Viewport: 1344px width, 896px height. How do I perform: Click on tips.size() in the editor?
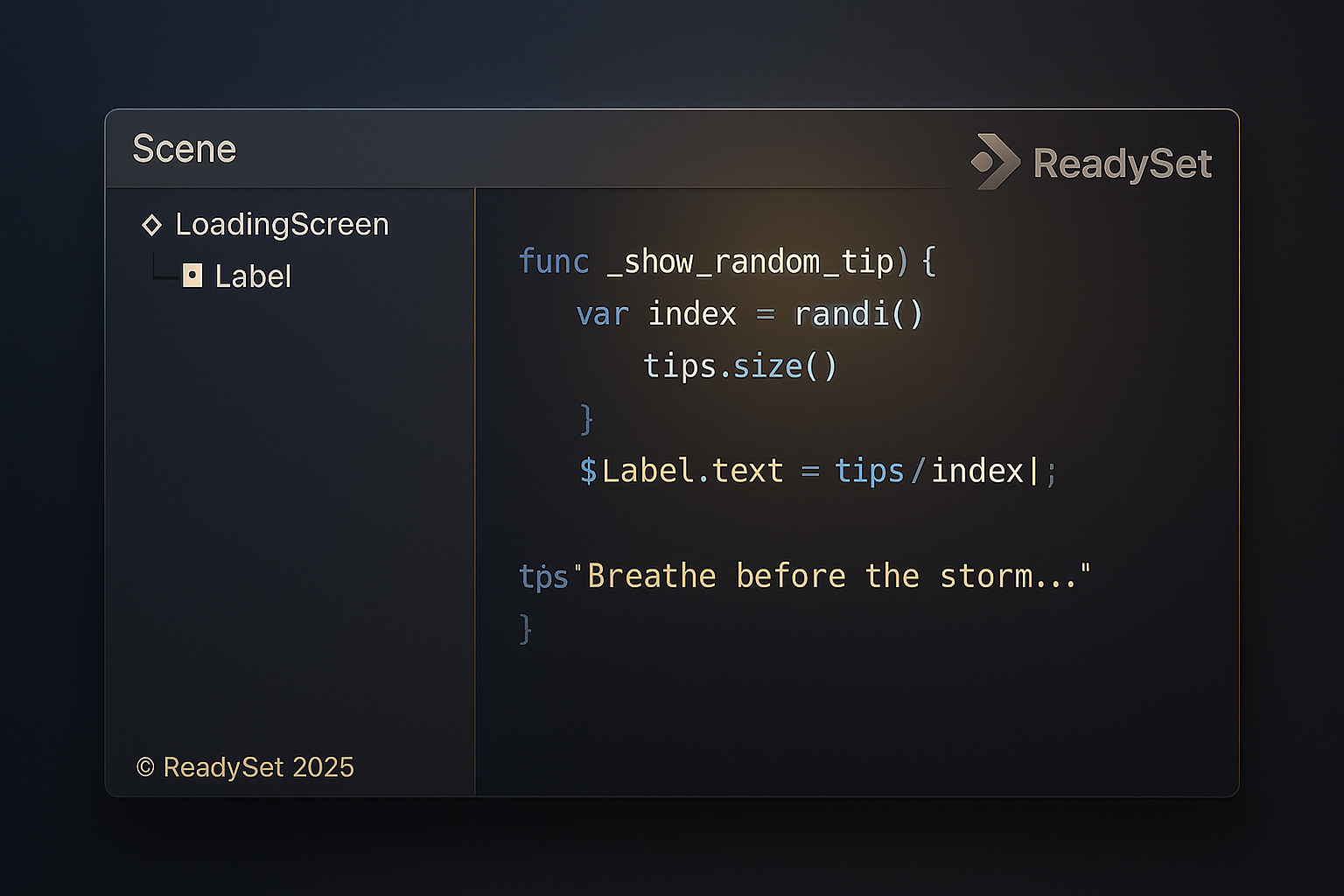point(739,366)
